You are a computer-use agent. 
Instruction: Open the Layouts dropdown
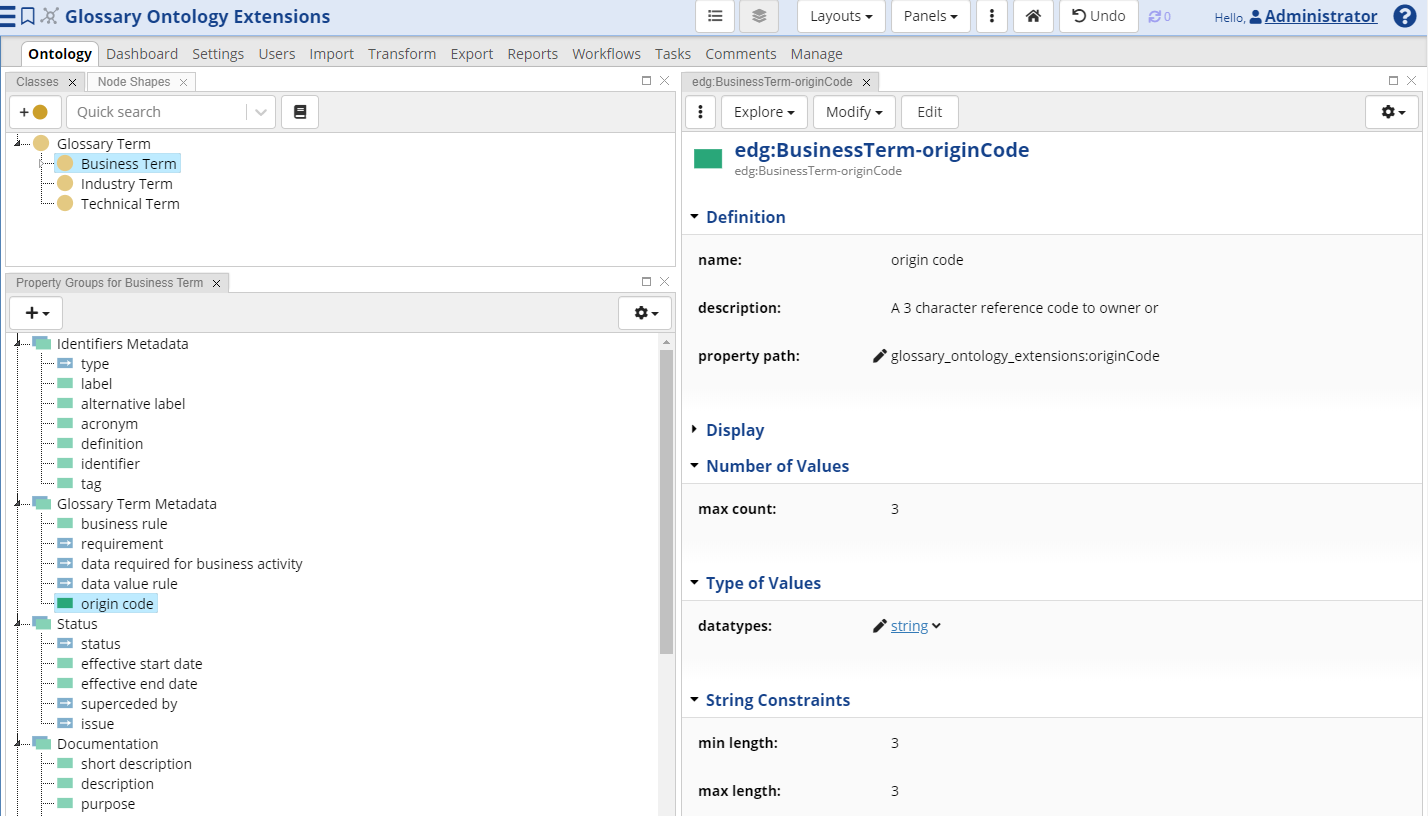coord(841,16)
